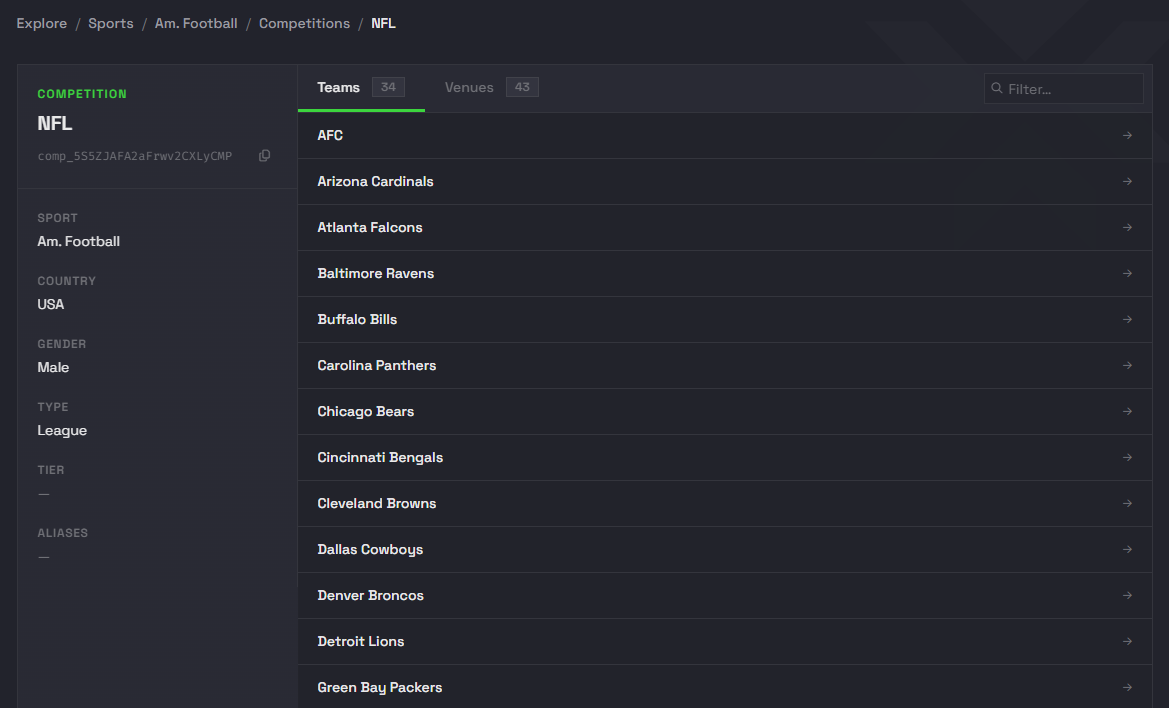This screenshot has height=708, width=1169.
Task: Open the Arizona Cardinals team
Action: (x=725, y=182)
